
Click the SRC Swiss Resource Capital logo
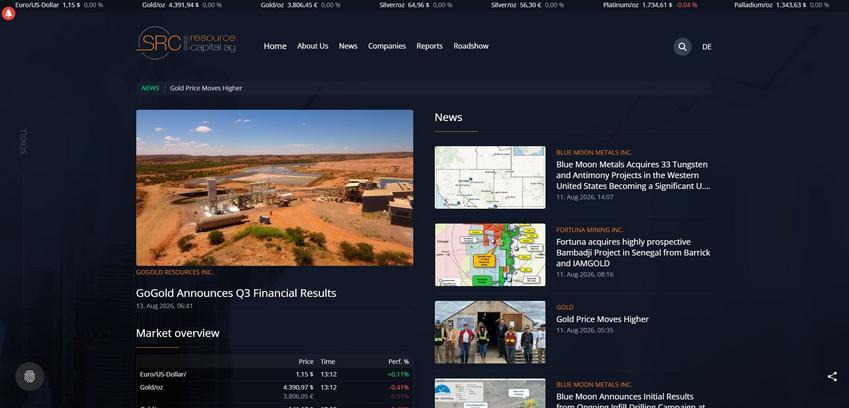click(186, 43)
